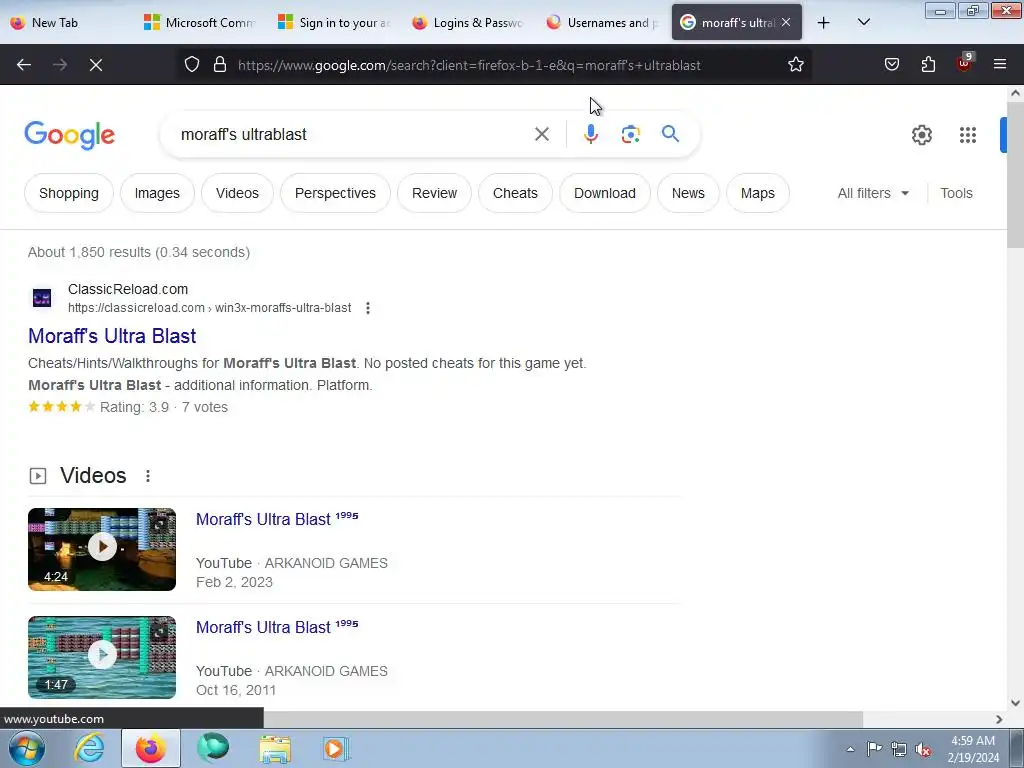This screenshot has width=1024, height=768.
Task: Select Download filter chip
Action: [605, 193]
